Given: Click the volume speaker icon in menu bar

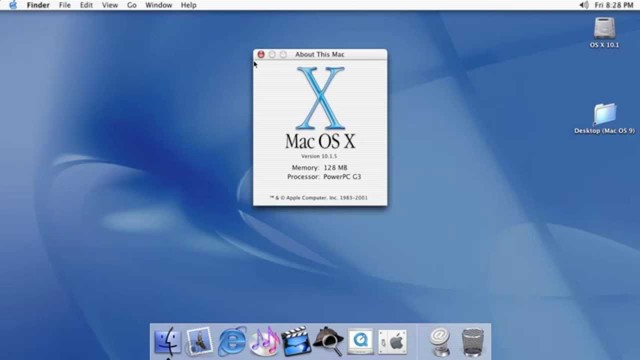Looking at the screenshot, I should coord(584,5).
